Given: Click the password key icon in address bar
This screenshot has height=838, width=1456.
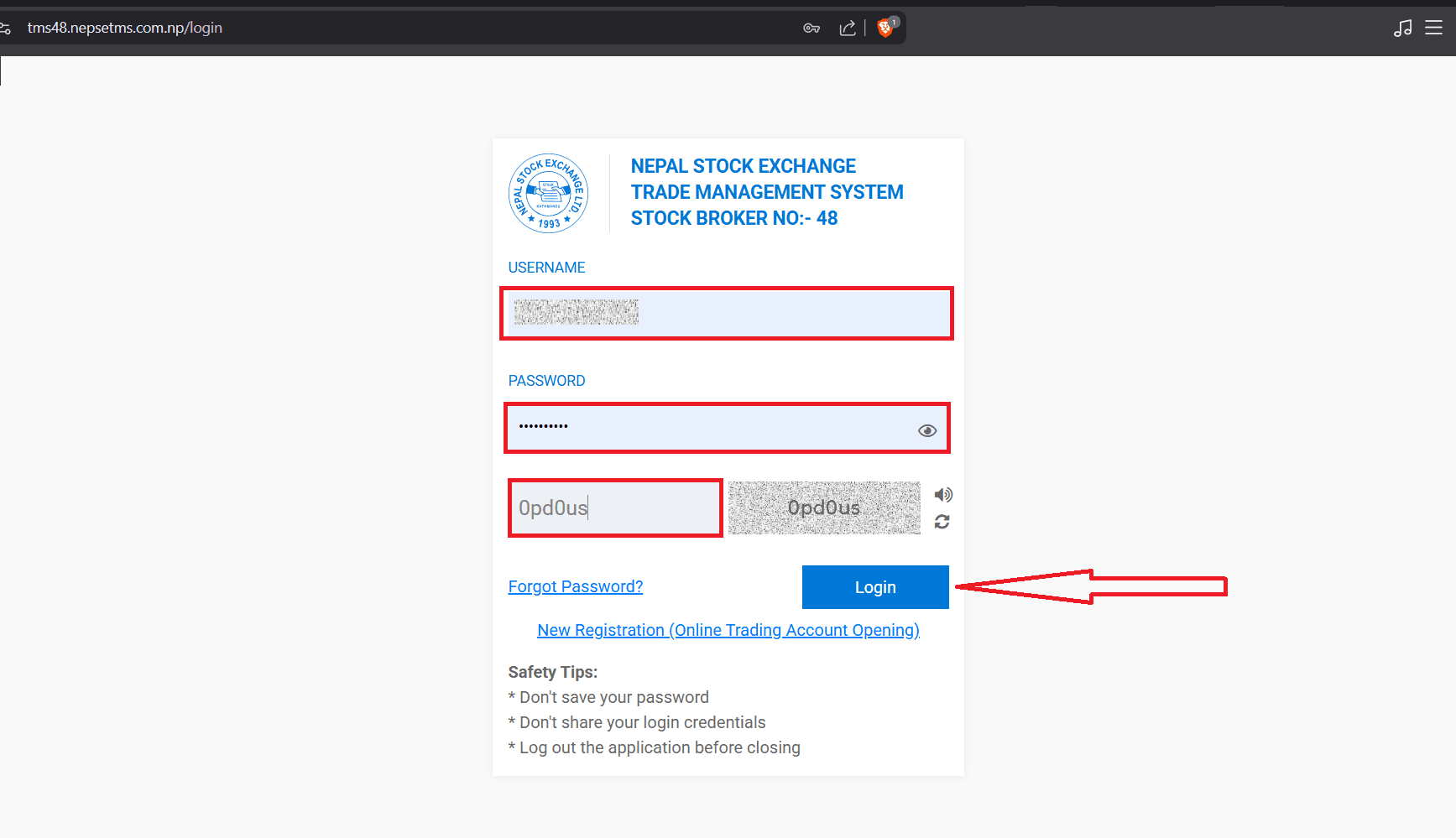Looking at the screenshot, I should click(811, 28).
